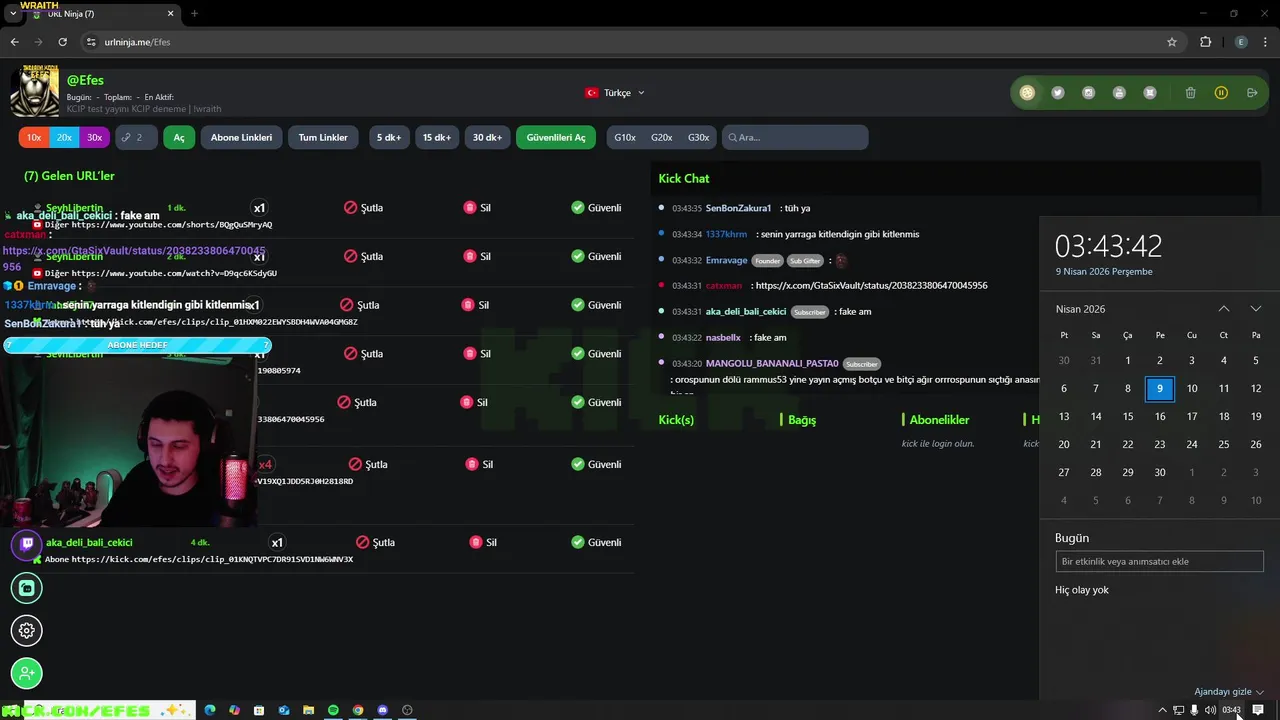Screen dimensions: 1280x720
Task: Click the logout arrow icon in green toolbar
Action: [x=1252, y=93]
